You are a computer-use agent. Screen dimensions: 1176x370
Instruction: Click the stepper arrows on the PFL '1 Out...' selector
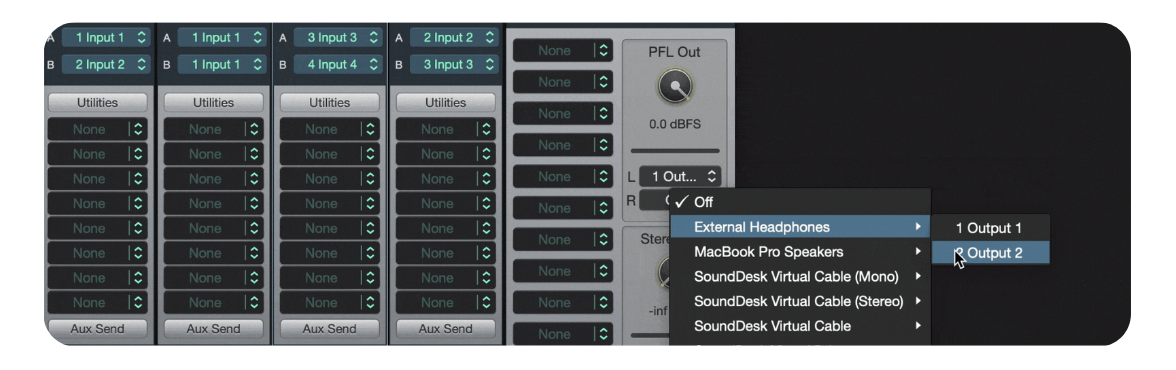click(712, 177)
